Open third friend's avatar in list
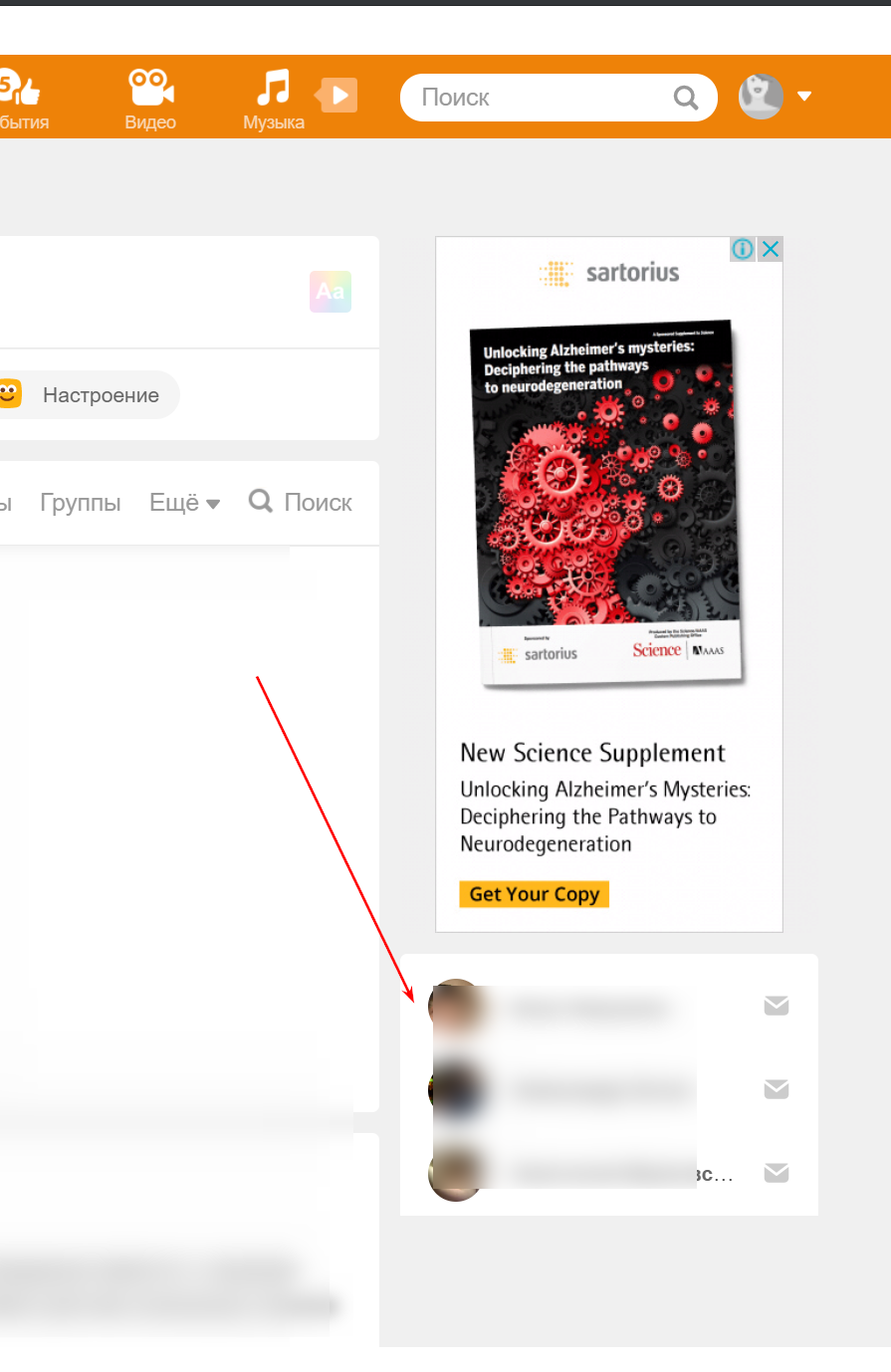The image size is (891, 1372). (x=456, y=1174)
